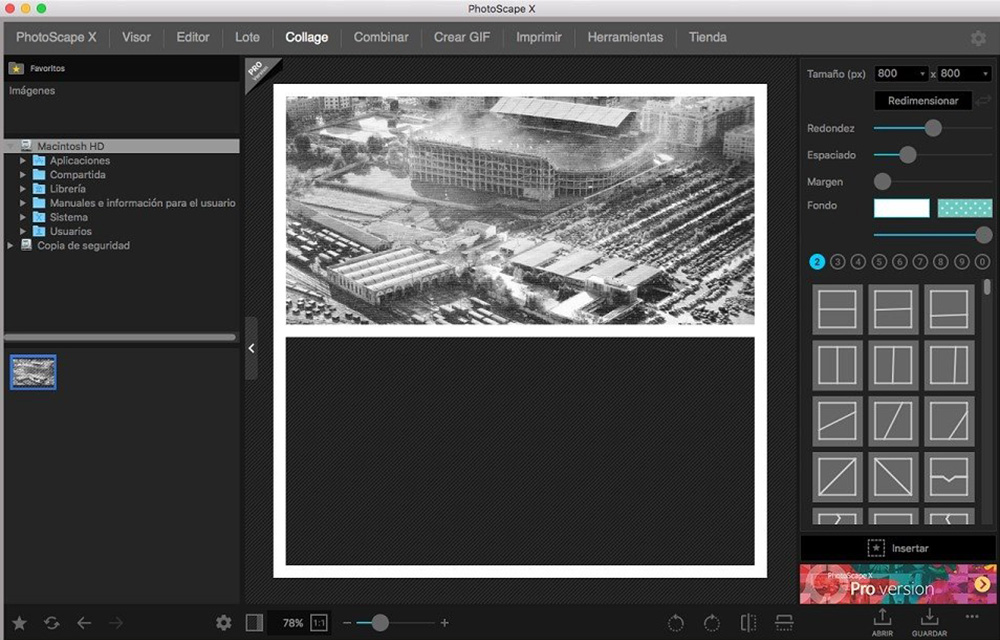The image size is (1000, 640).
Task: Switch to the Combinar tab
Action: (381, 37)
